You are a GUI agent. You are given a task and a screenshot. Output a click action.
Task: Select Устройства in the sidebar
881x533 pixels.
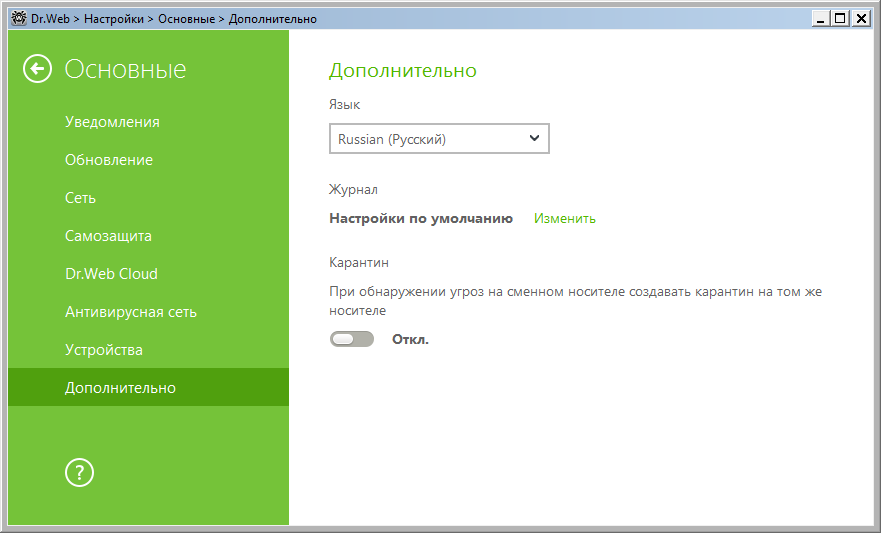(x=104, y=350)
